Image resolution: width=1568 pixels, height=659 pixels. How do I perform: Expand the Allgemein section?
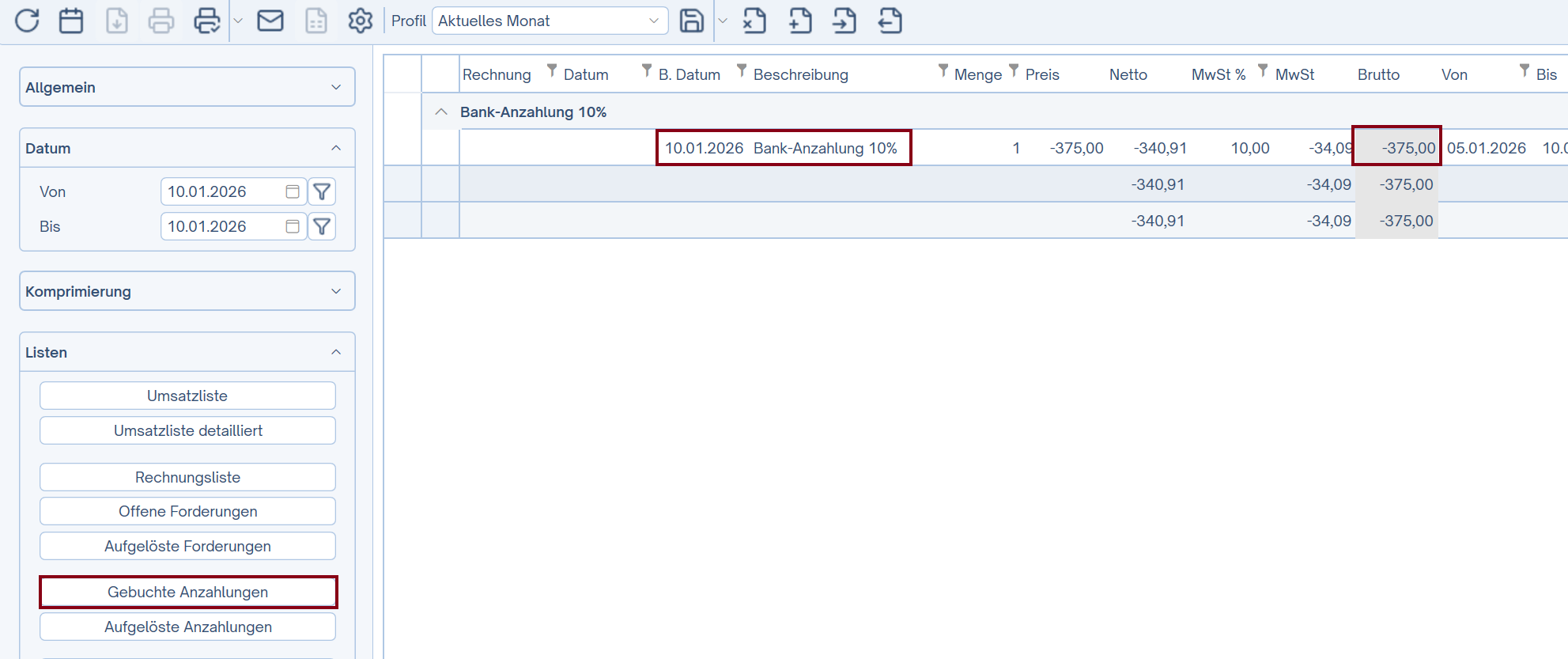point(187,87)
